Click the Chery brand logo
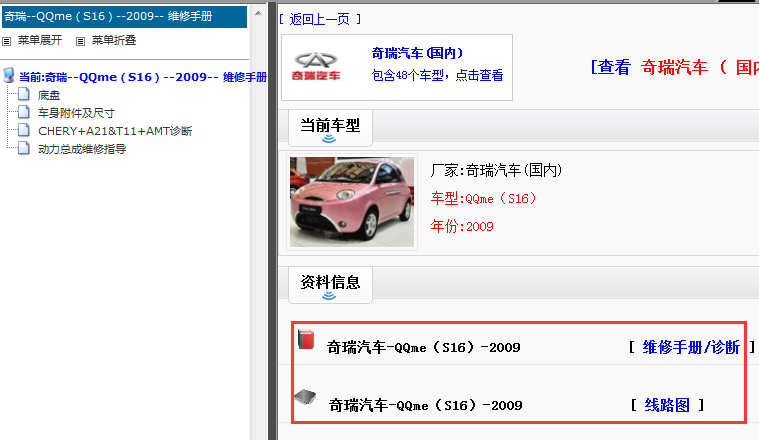Viewport: 759px width, 440px height. coord(316,67)
